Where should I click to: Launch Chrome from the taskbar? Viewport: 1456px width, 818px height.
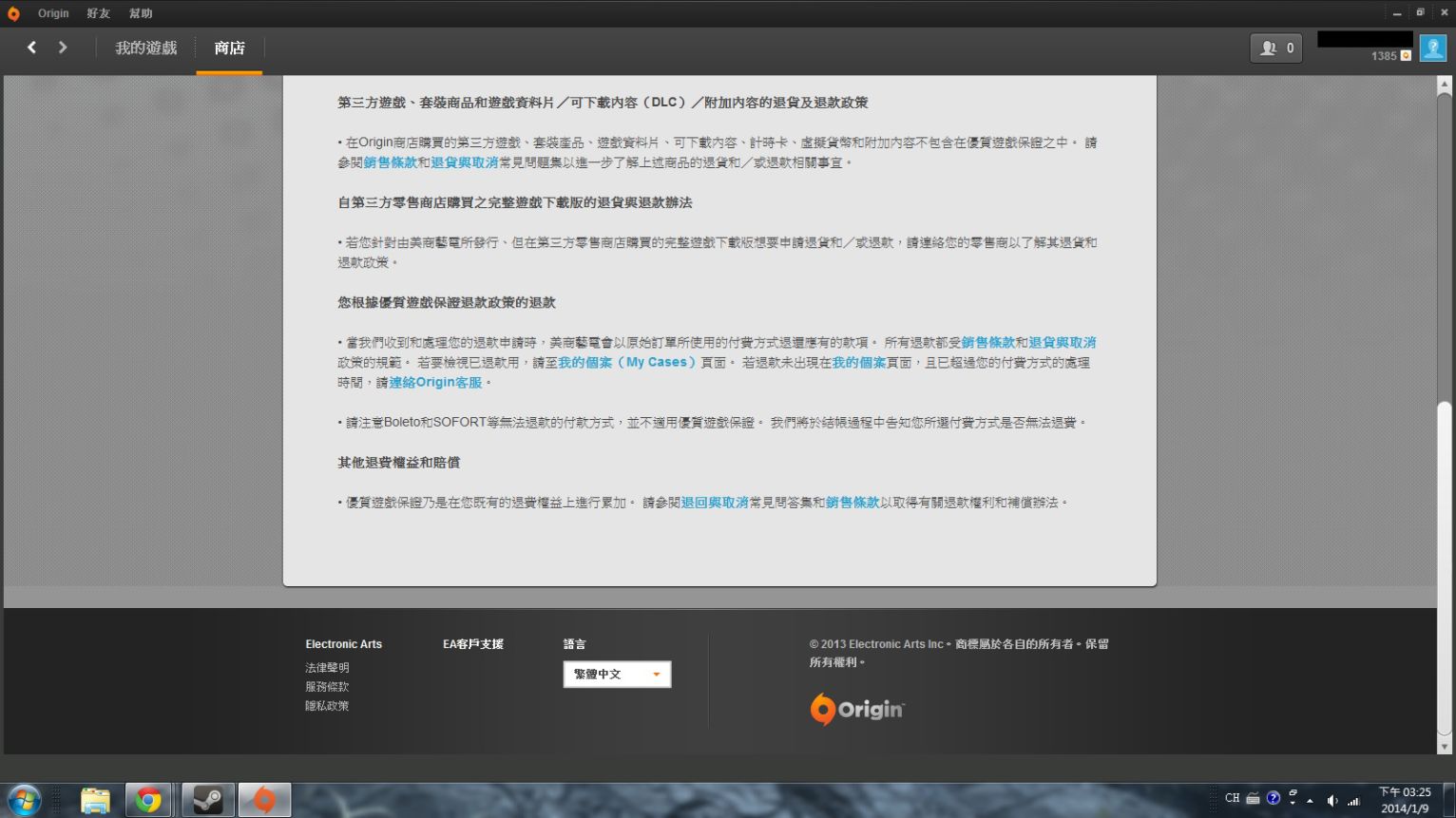pyautogui.click(x=148, y=801)
